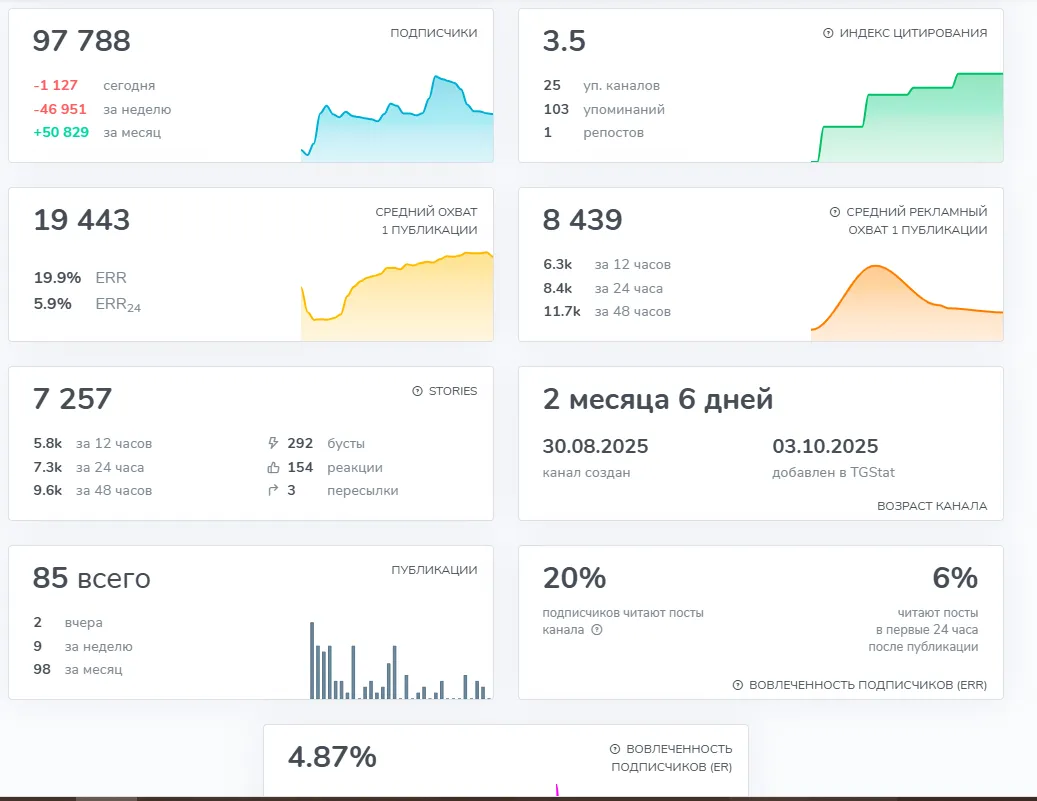Click the 7.3k за 24 часа row
1037x801 pixels.
(89, 468)
